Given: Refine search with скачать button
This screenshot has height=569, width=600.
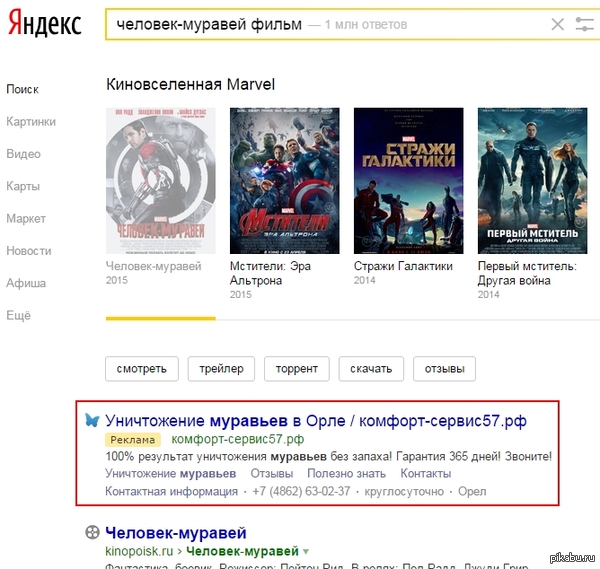Looking at the screenshot, I should (x=371, y=369).
